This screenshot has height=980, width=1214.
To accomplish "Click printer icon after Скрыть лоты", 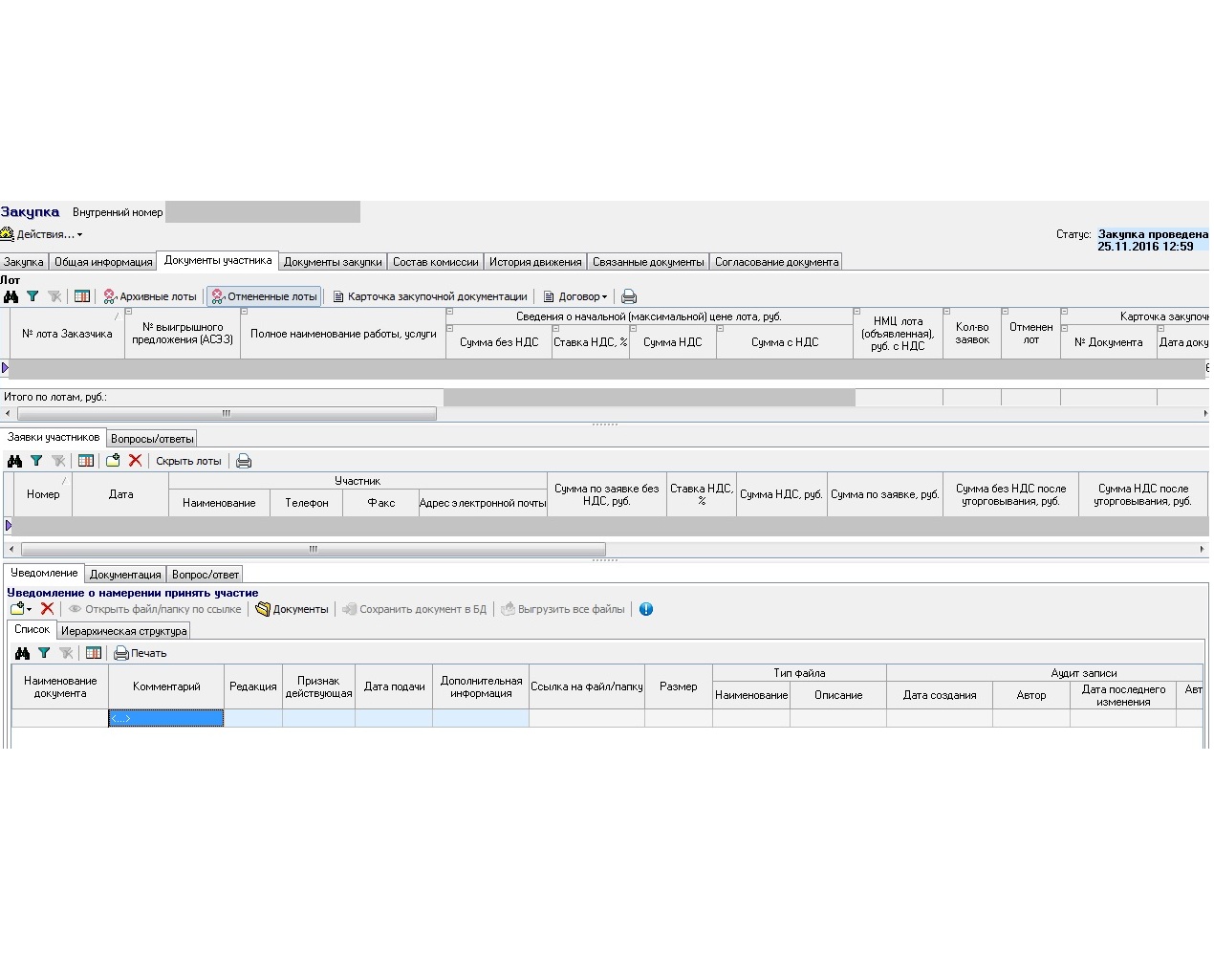I will pyautogui.click(x=244, y=461).
